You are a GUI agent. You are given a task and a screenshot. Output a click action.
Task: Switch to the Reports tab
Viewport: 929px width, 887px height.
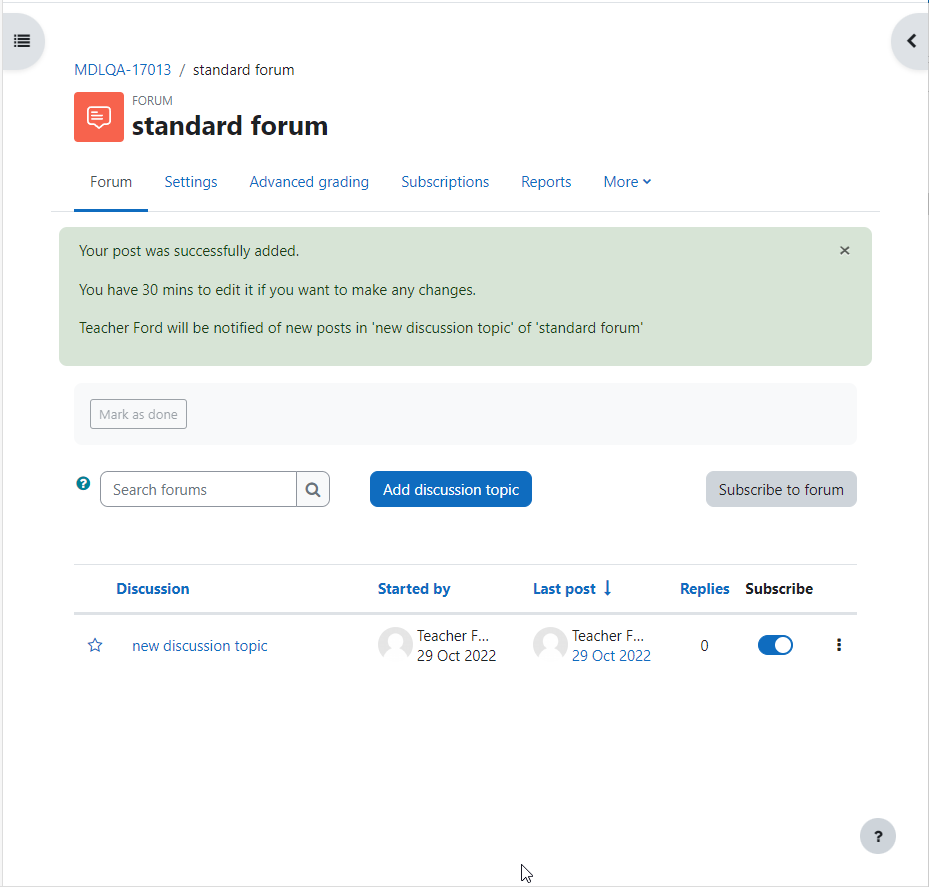point(546,182)
